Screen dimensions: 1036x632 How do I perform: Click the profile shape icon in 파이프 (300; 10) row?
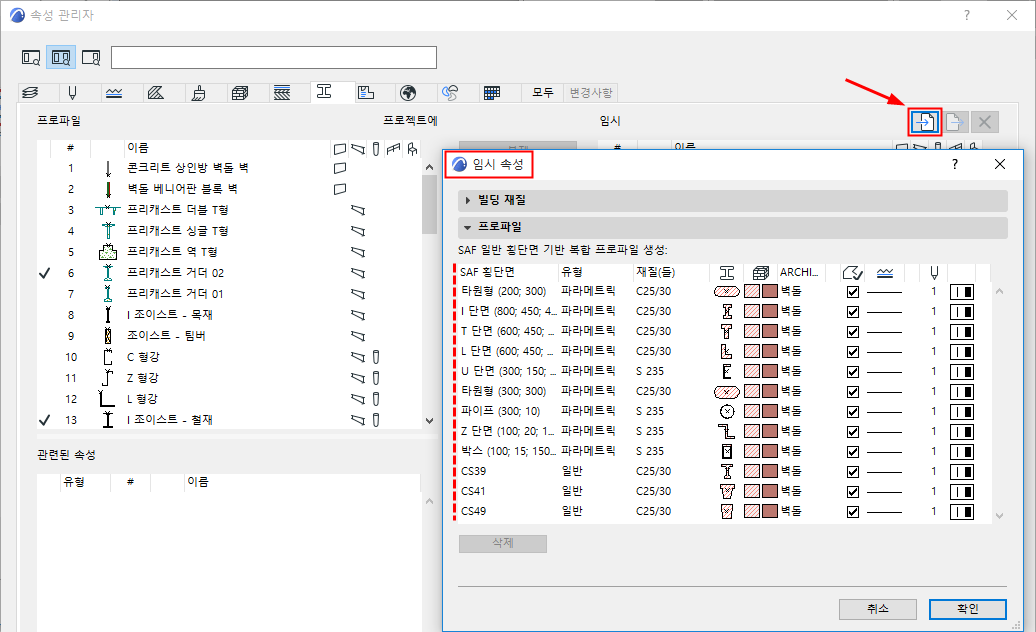pos(727,411)
